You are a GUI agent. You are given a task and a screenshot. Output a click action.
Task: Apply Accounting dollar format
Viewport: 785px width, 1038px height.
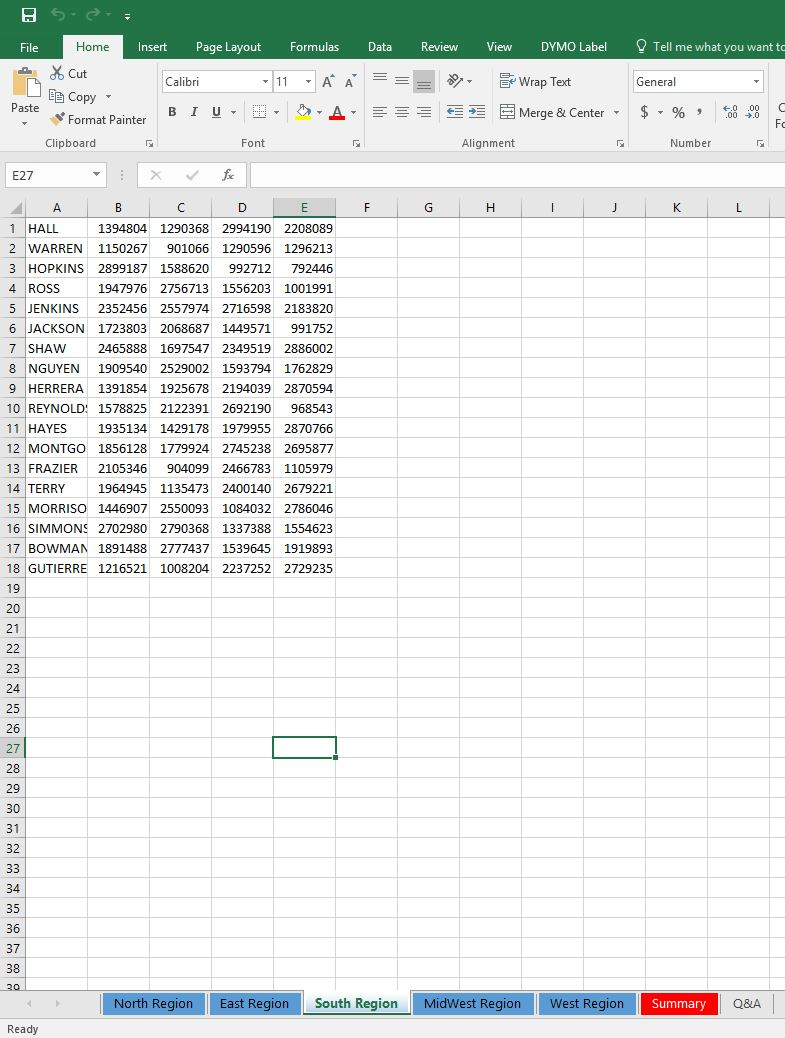click(x=644, y=112)
